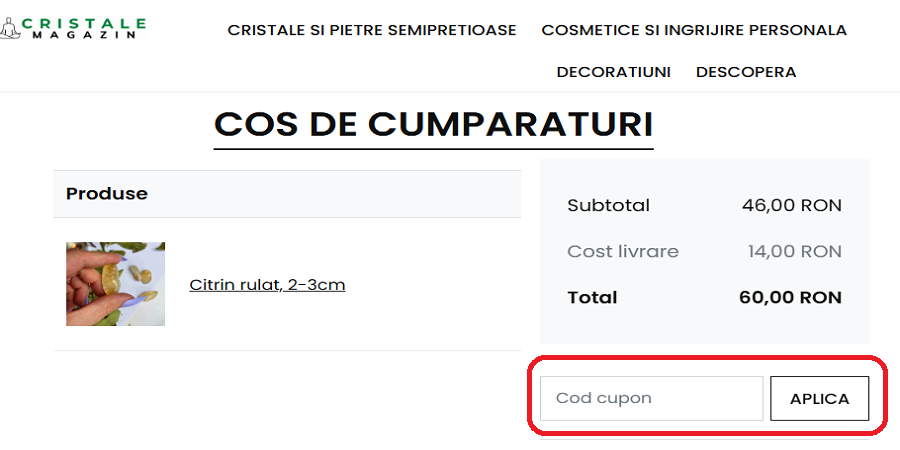Click the CRISTALE logo text

pyautogui.click(x=84, y=23)
